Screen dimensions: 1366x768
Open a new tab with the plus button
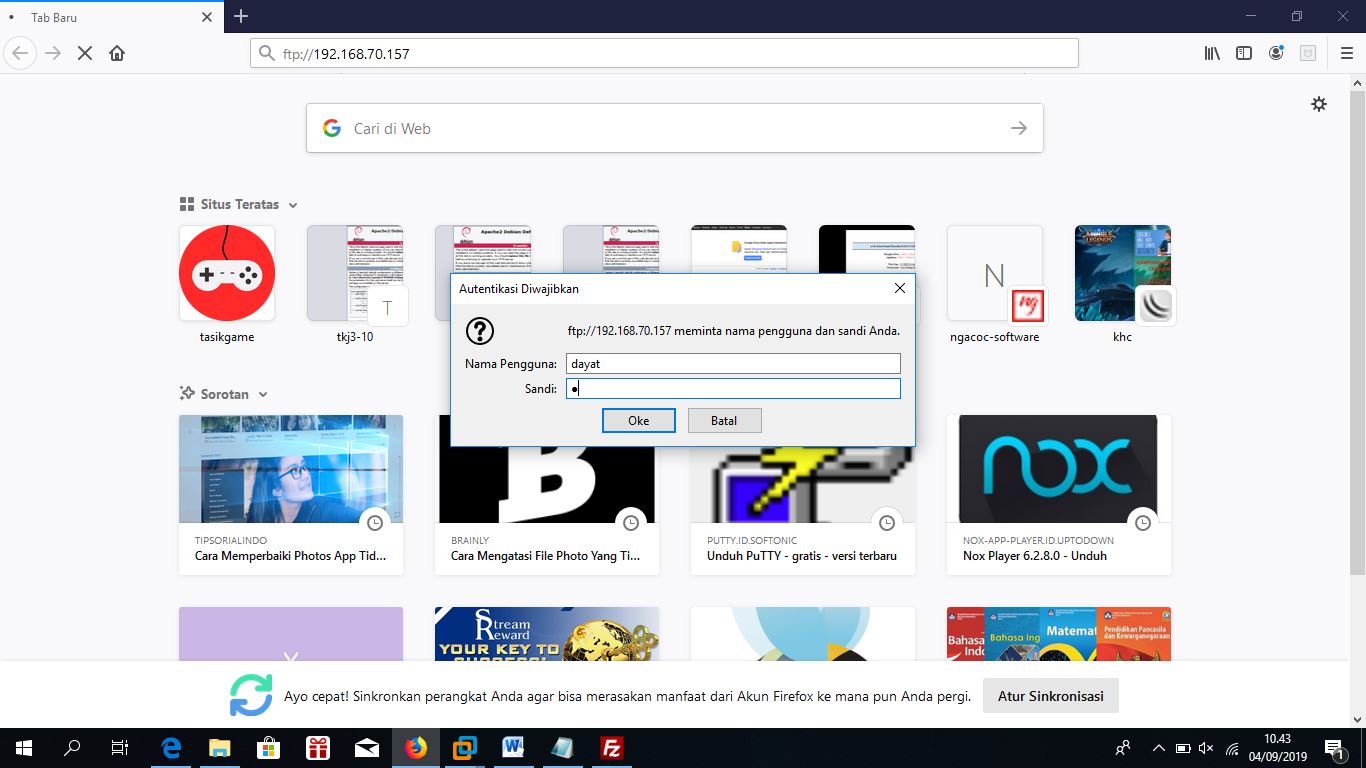240,17
